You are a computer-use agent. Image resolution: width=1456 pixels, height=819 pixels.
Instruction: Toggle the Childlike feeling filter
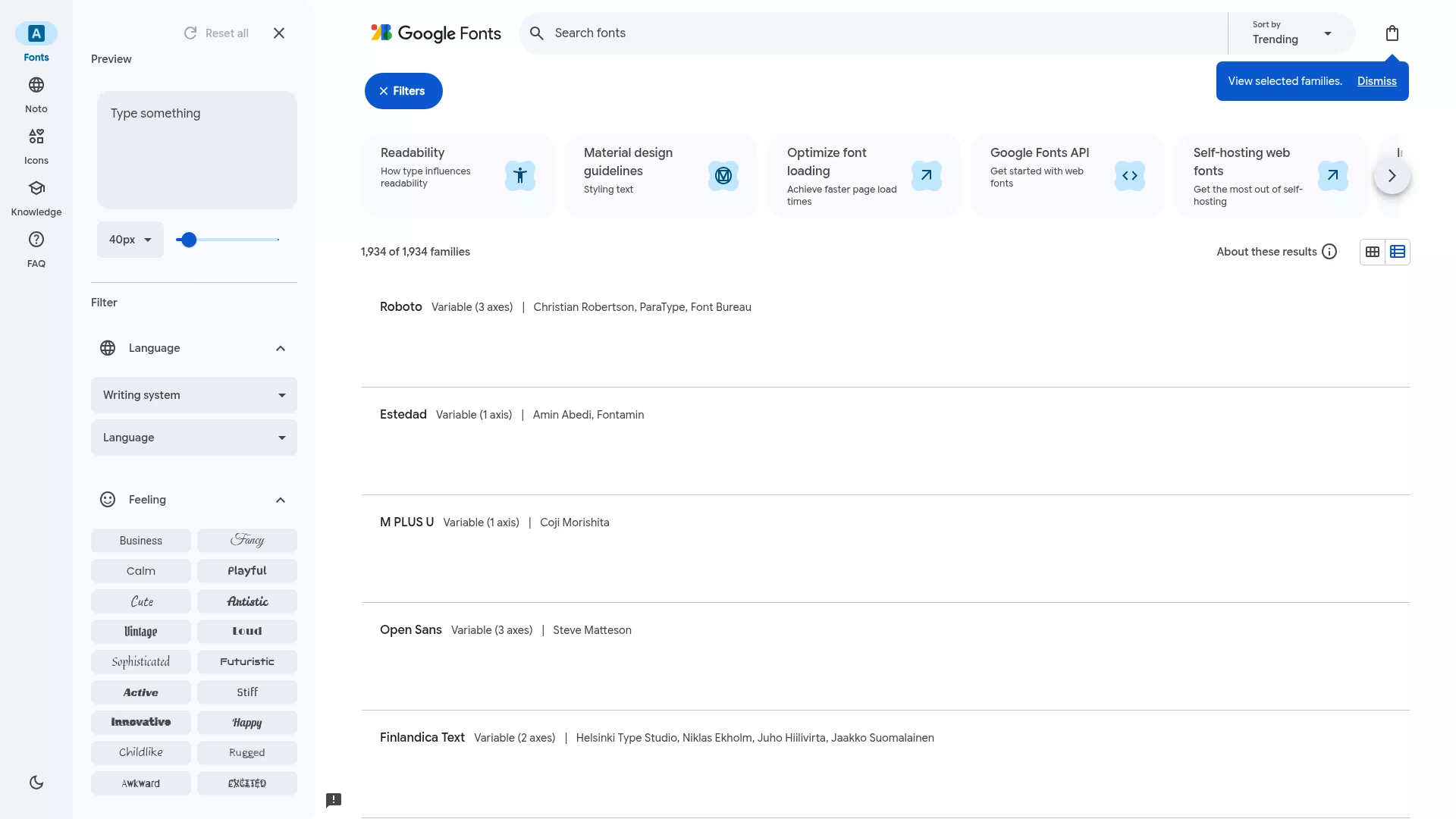point(141,753)
